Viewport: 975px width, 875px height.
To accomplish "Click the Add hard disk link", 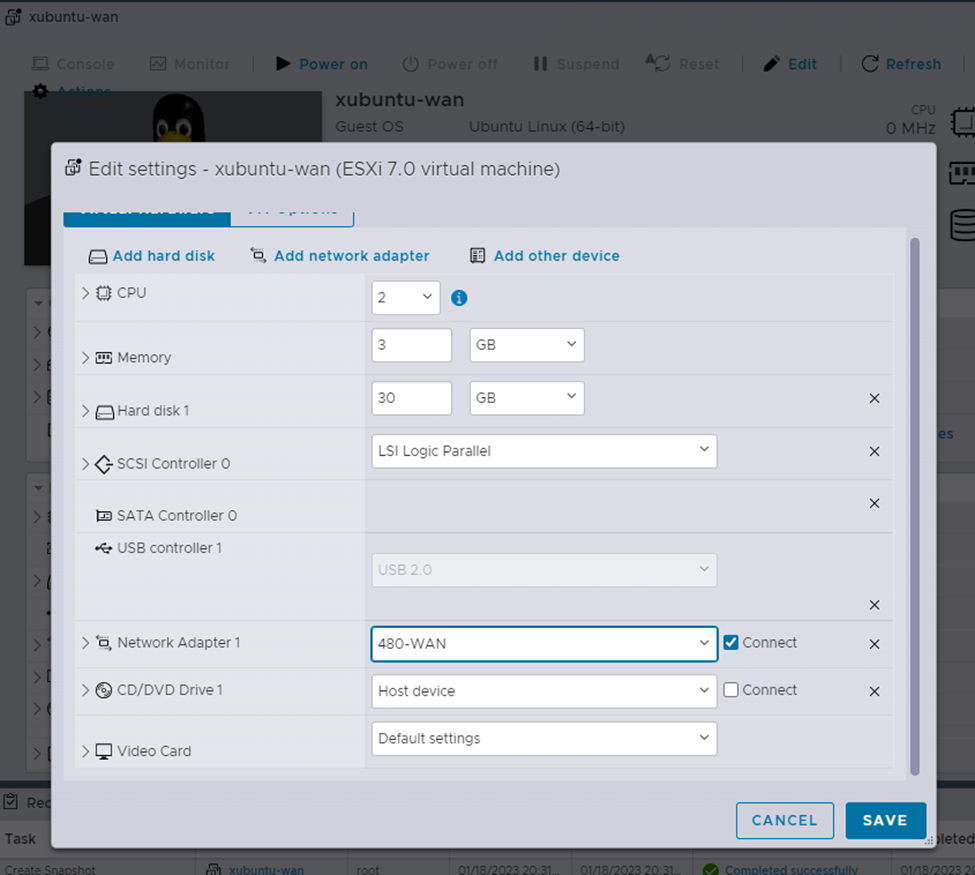I will coord(164,256).
